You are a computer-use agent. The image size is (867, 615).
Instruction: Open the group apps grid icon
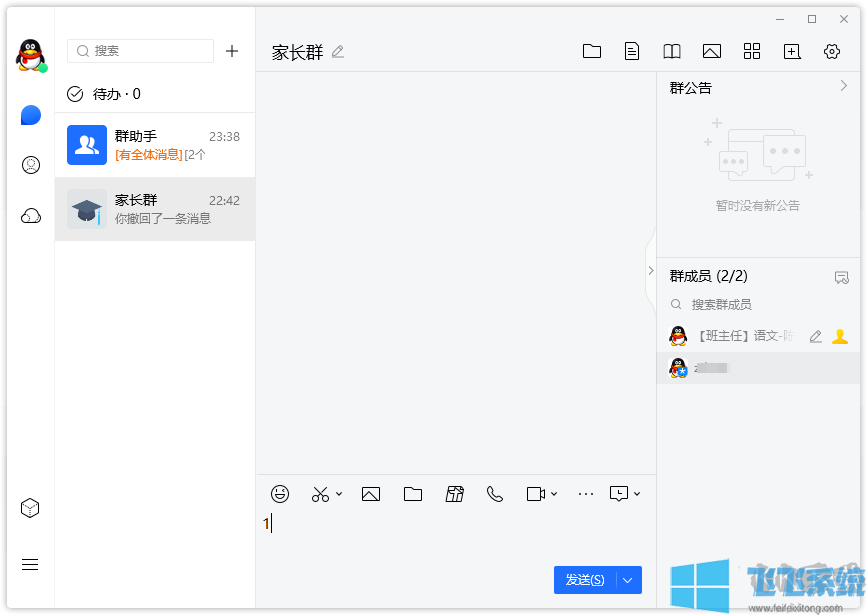point(752,51)
